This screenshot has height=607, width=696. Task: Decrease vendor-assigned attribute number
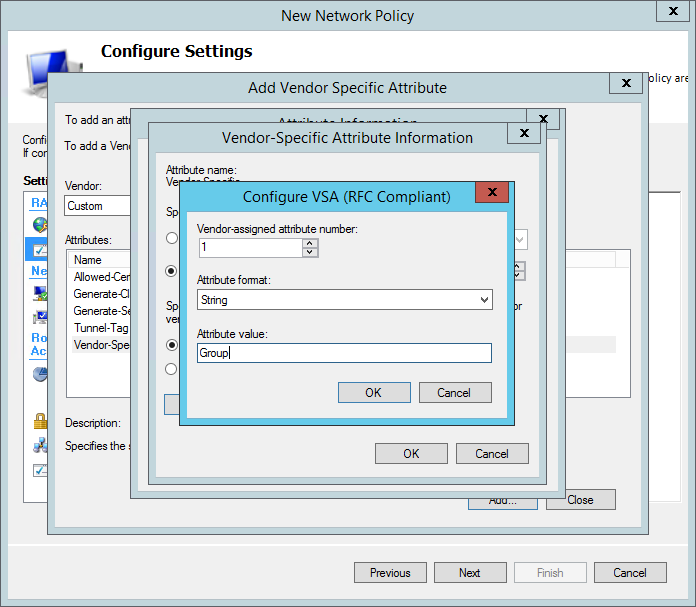(310, 252)
